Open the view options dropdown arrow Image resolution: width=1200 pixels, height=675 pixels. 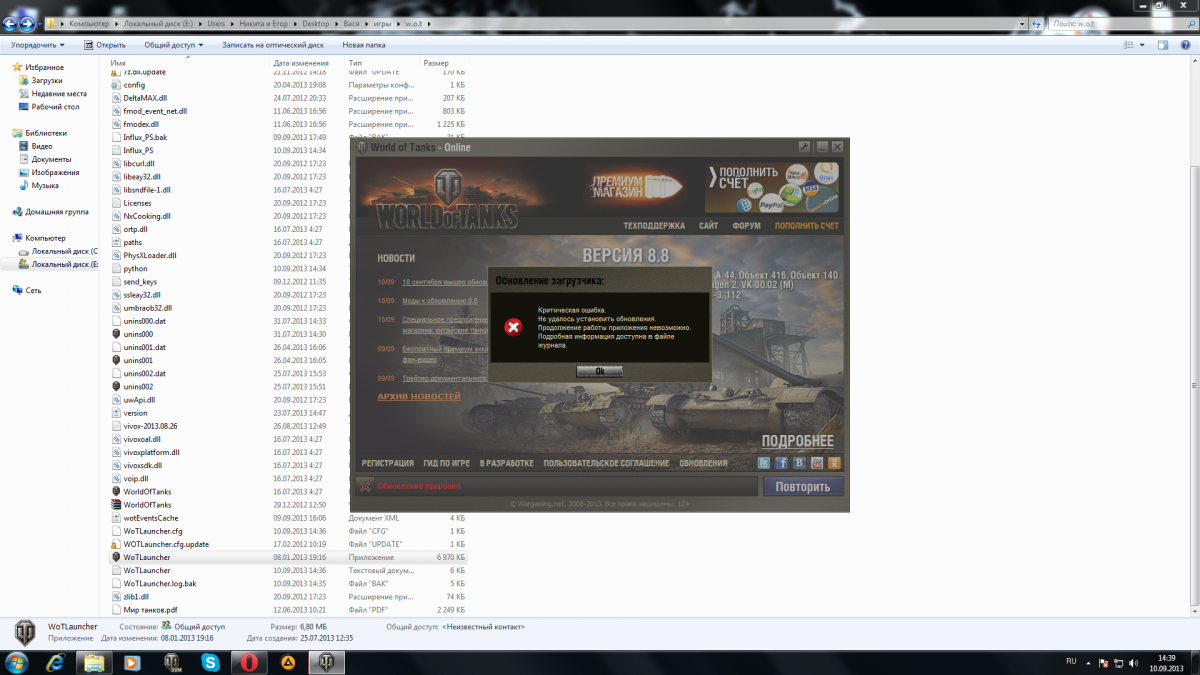[x=1142, y=45]
